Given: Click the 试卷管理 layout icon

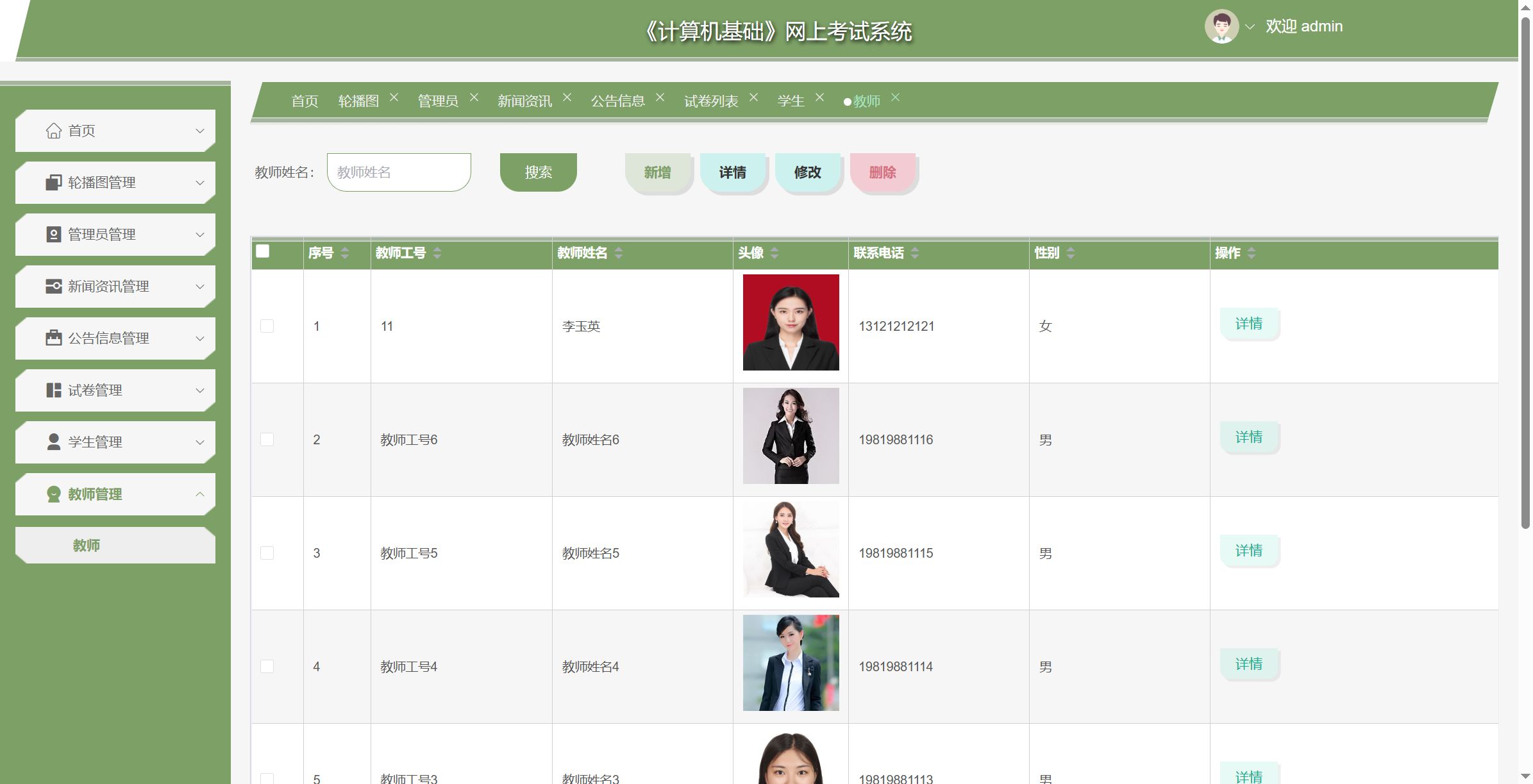Looking at the screenshot, I should point(54,390).
